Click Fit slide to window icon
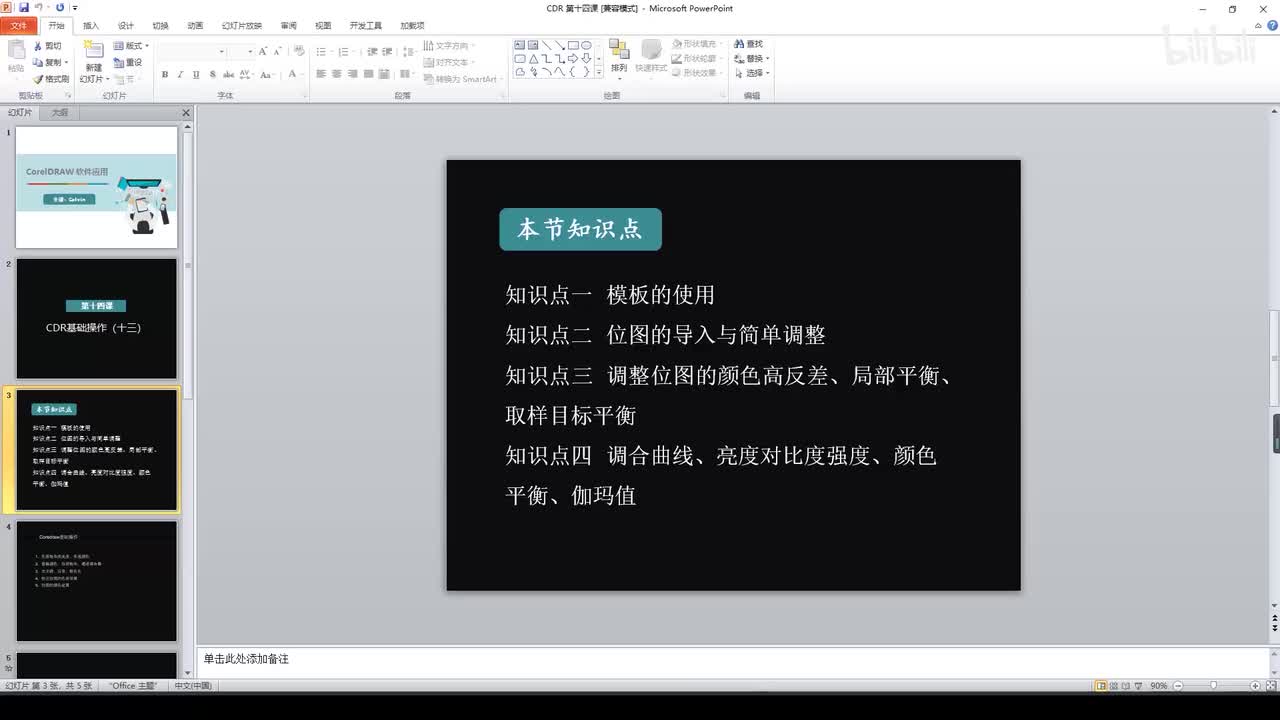The image size is (1280, 720). (1271, 686)
